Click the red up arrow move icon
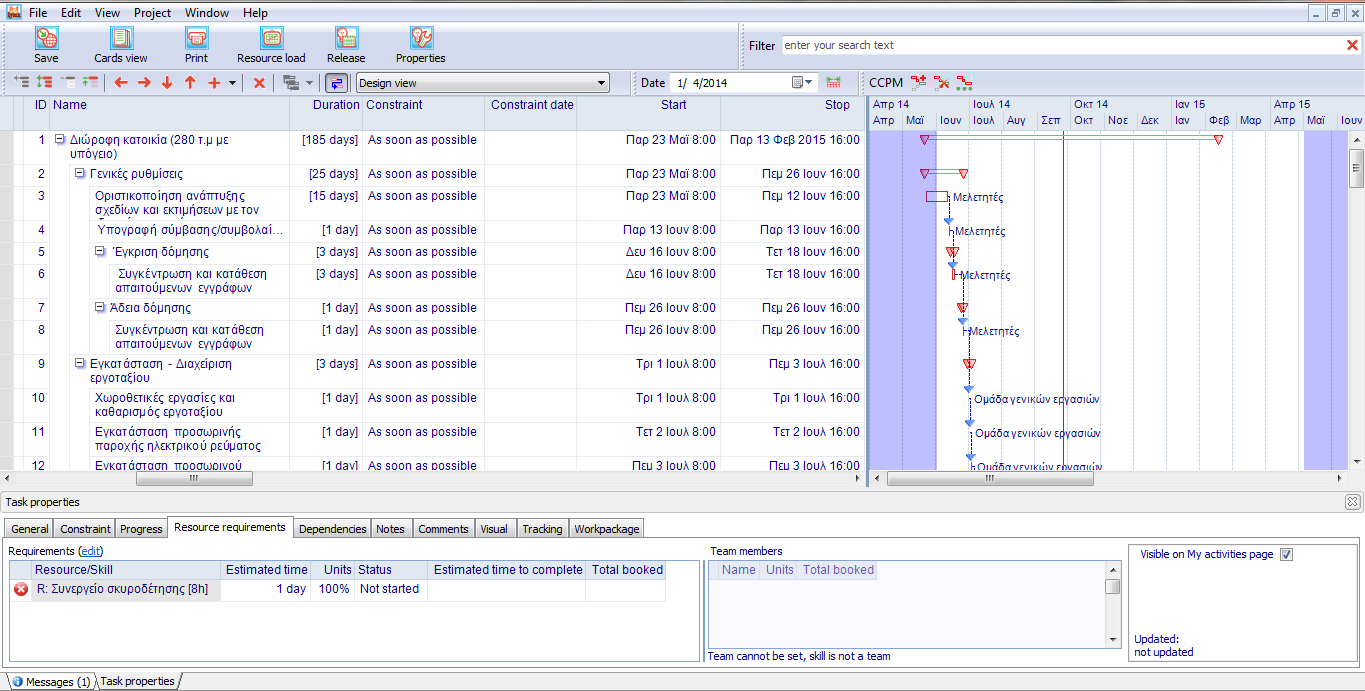The image size is (1365, 691). click(x=190, y=83)
